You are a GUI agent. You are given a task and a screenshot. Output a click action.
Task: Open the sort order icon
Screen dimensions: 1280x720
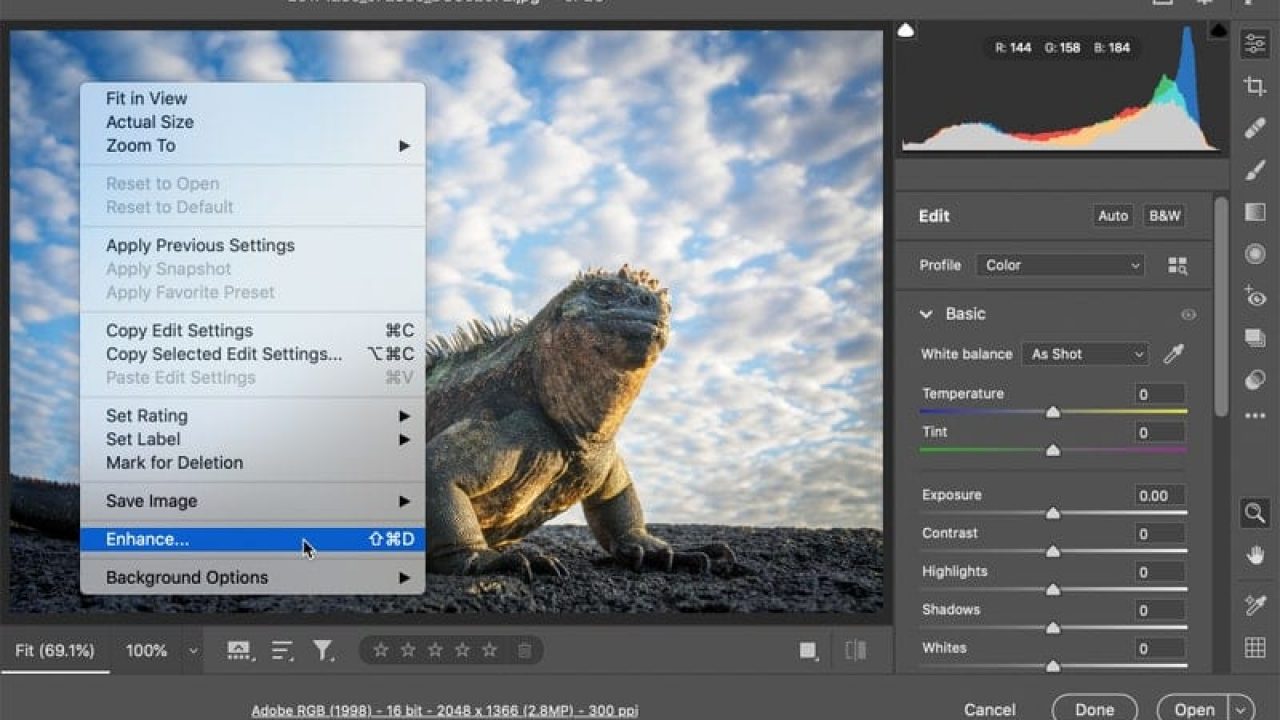click(x=283, y=651)
